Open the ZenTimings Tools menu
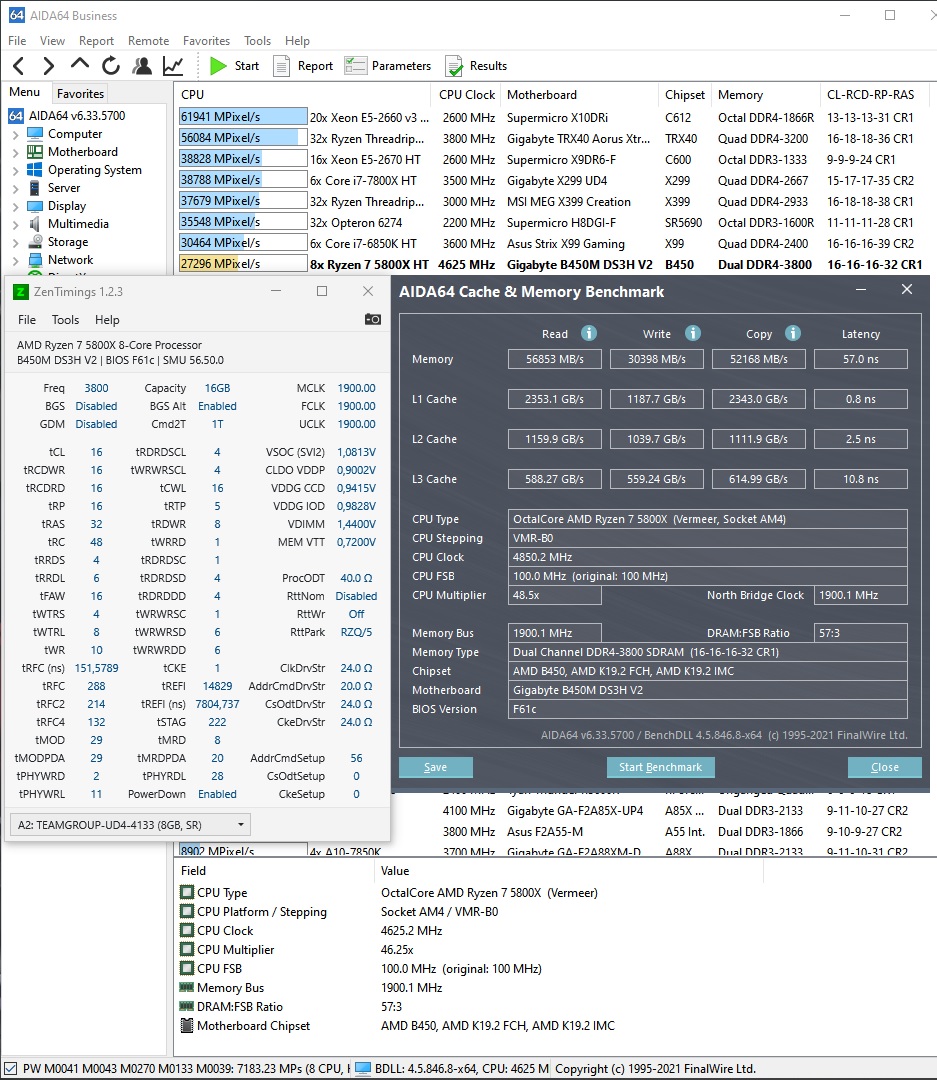937x1080 pixels. [65, 320]
